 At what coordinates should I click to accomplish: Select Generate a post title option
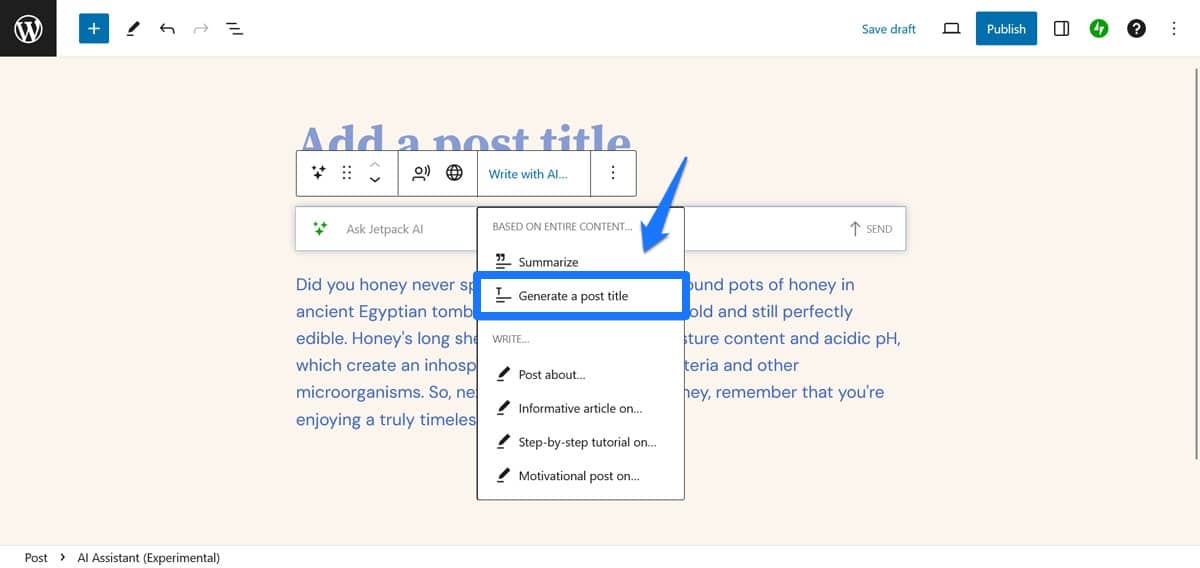pyautogui.click(x=573, y=296)
